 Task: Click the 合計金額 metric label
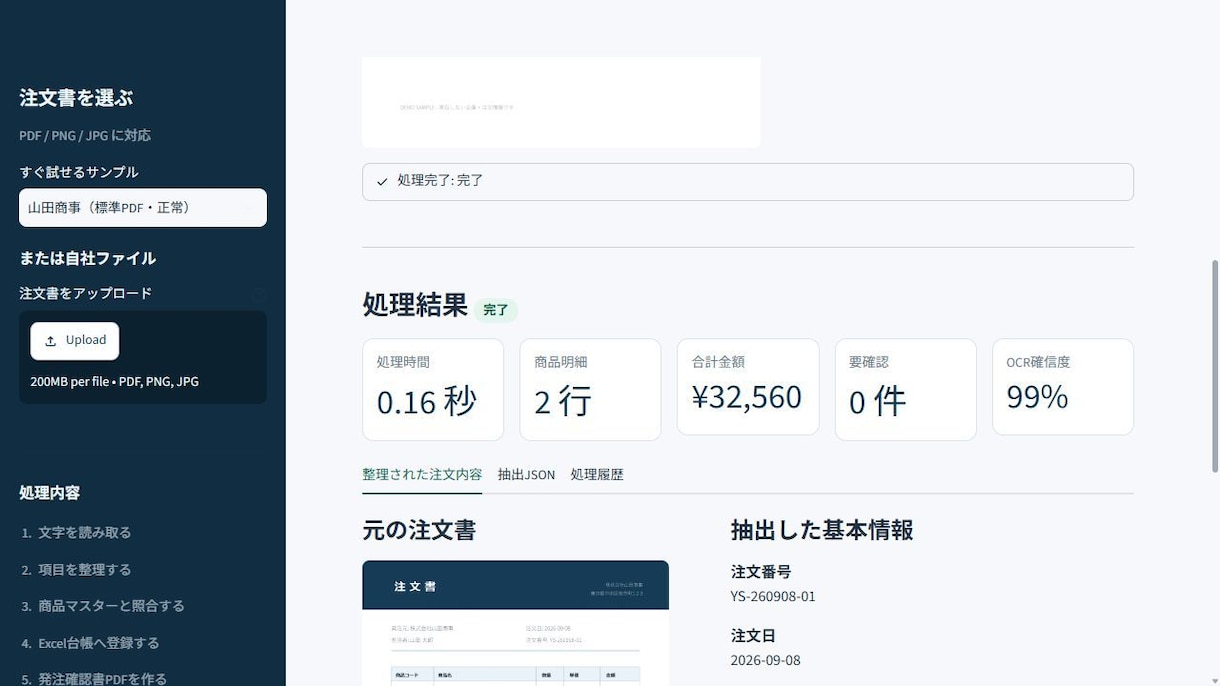point(718,362)
